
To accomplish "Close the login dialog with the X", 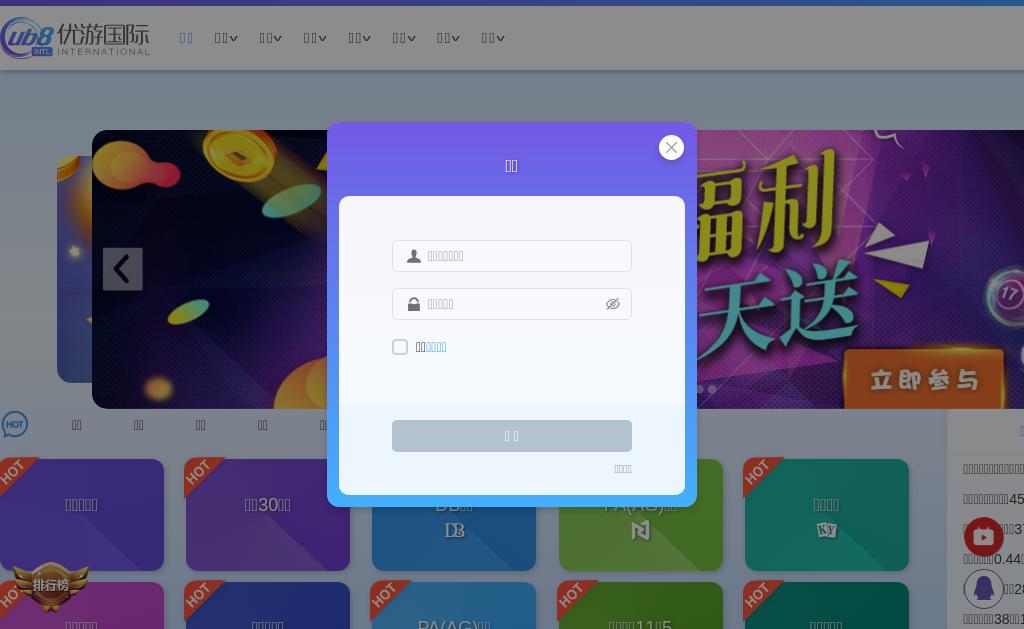I will (671, 148).
